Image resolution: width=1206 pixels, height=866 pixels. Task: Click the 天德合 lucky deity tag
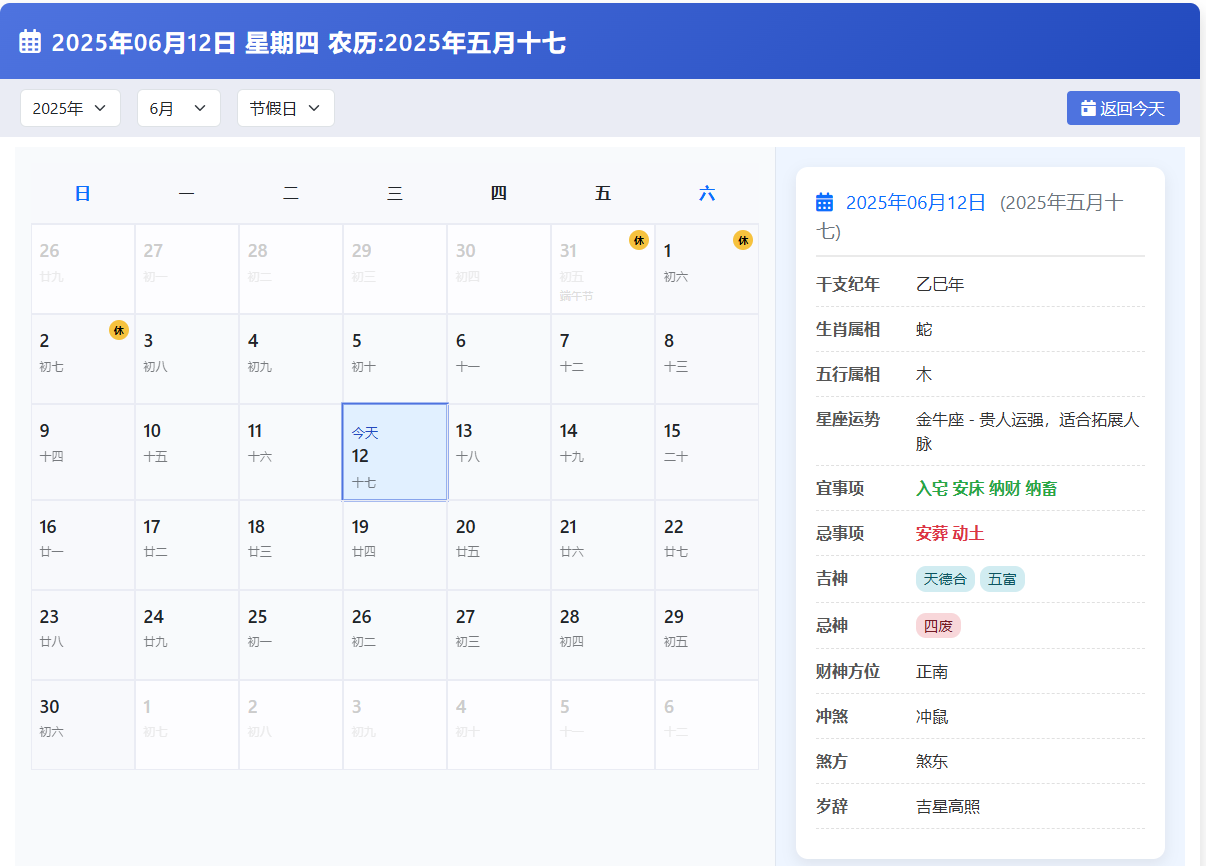click(x=945, y=579)
